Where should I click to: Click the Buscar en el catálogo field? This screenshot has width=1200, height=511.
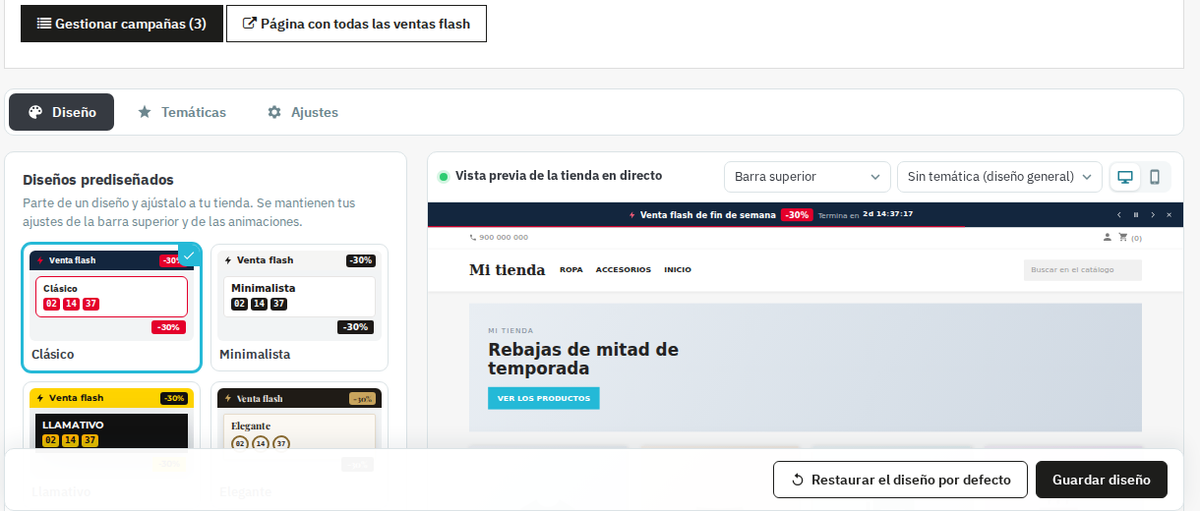tap(1083, 270)
